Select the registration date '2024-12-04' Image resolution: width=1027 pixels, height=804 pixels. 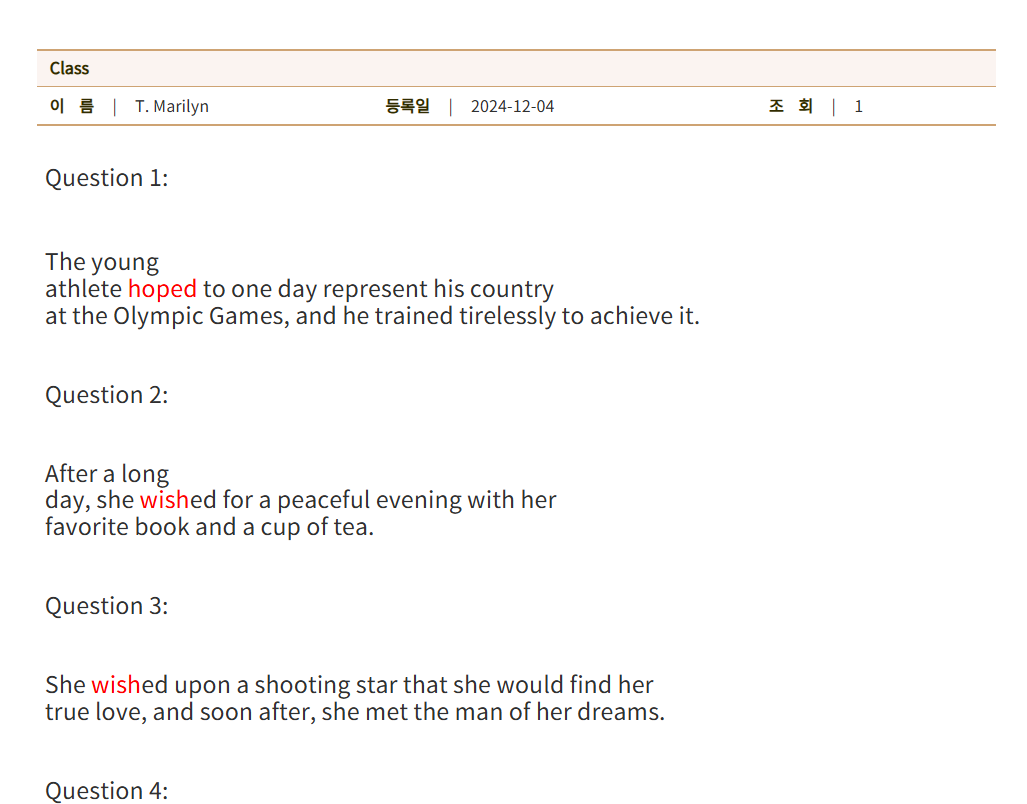(x=512, y=106)
